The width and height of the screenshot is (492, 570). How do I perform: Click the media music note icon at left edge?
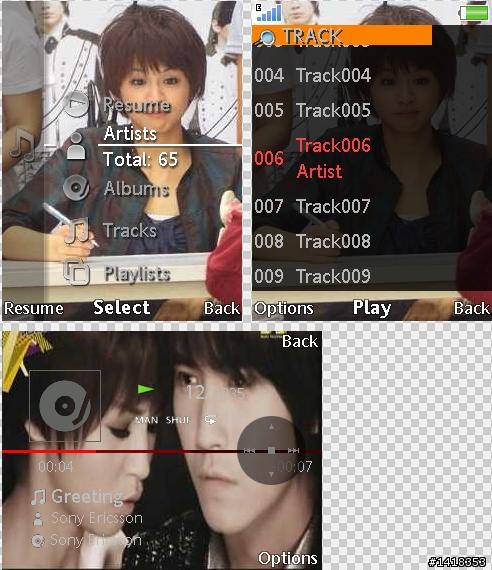[23, 145]
